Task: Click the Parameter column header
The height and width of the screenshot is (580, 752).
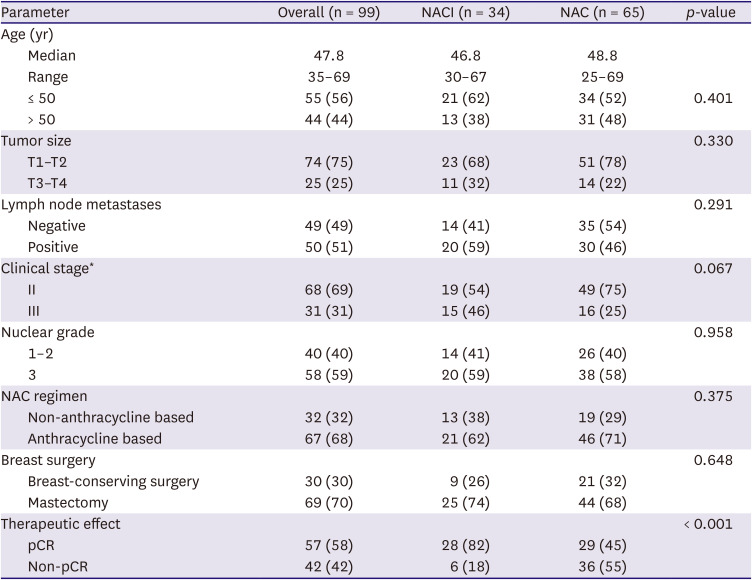Action: point(36,13)
